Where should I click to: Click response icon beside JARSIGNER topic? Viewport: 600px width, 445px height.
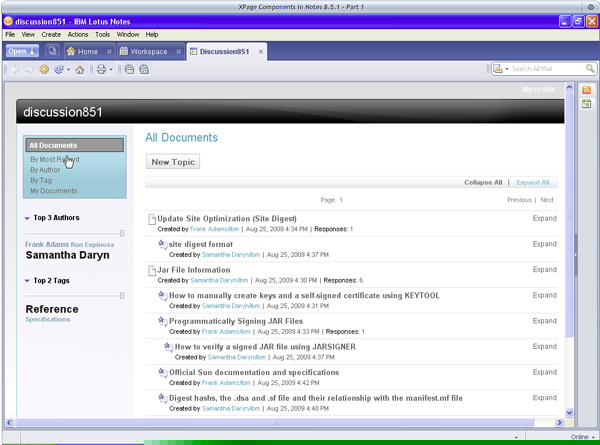(169, 347)
